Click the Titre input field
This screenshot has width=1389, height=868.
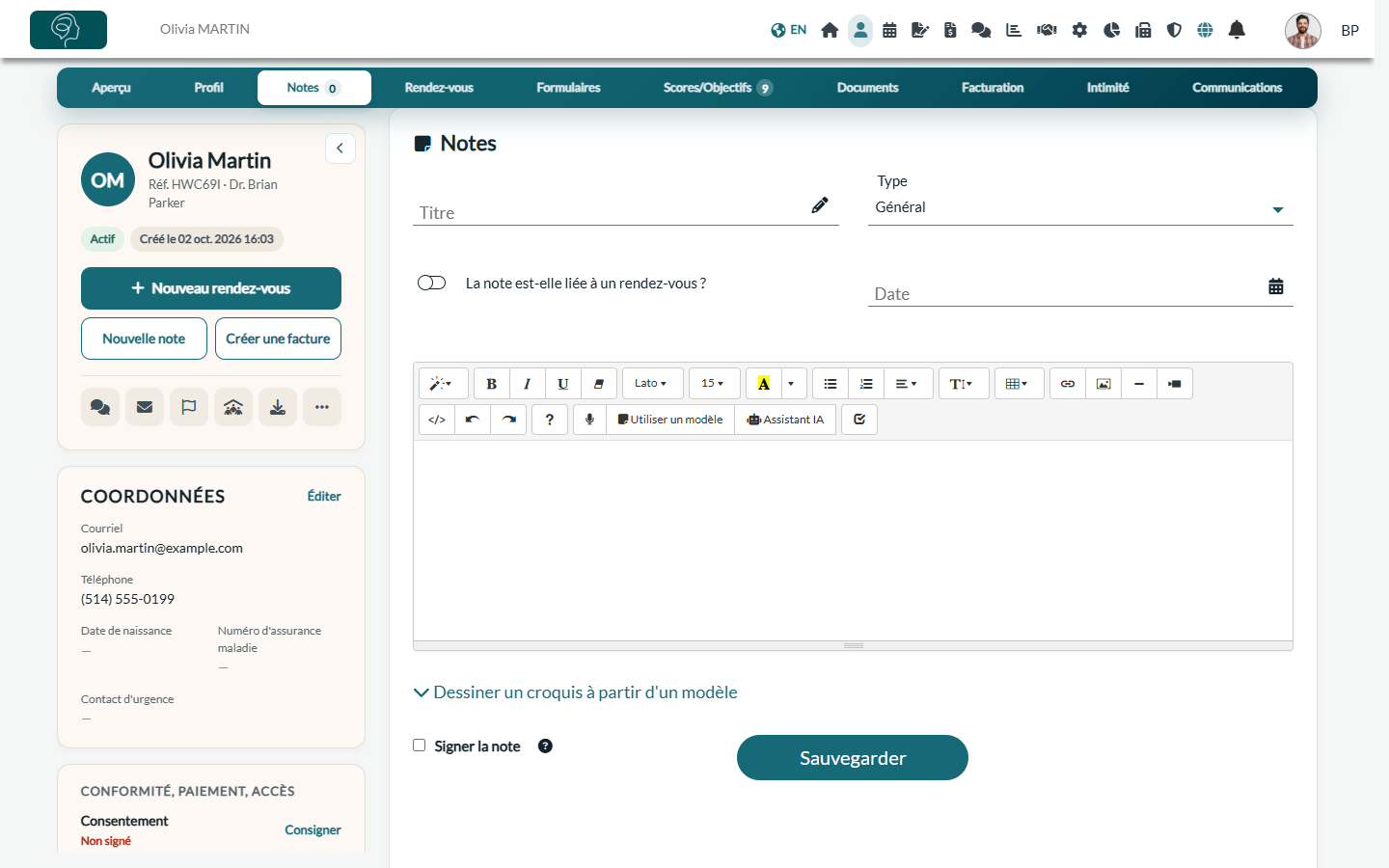coord(626,212)
